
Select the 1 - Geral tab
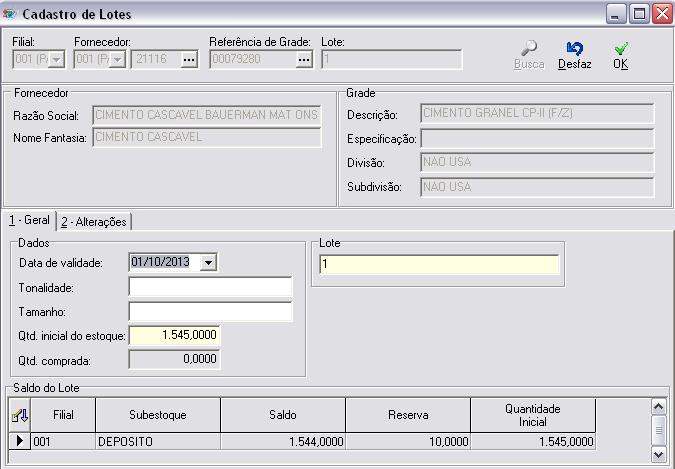coord(29,221)
